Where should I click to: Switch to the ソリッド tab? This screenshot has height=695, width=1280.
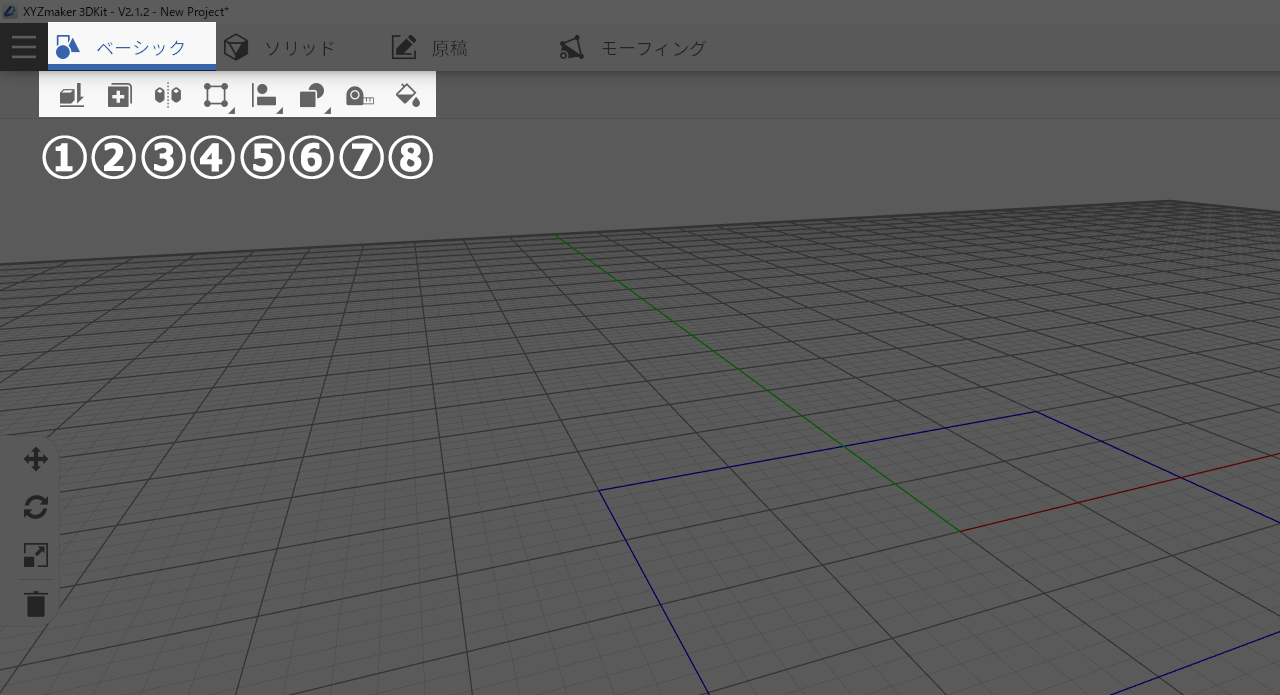coord(280,47)
